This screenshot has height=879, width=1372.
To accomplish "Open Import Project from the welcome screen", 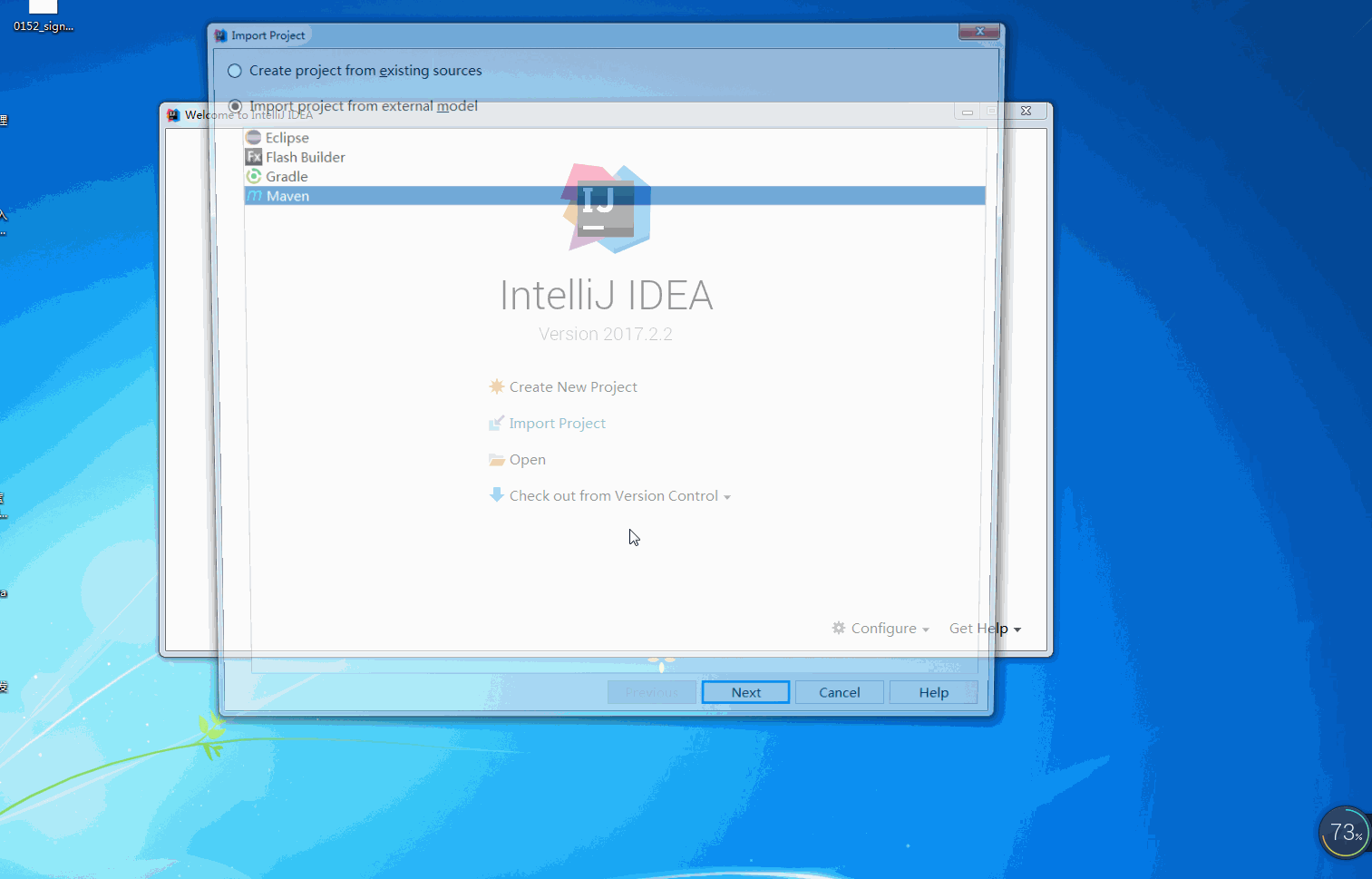I will [x=557, y=423].
